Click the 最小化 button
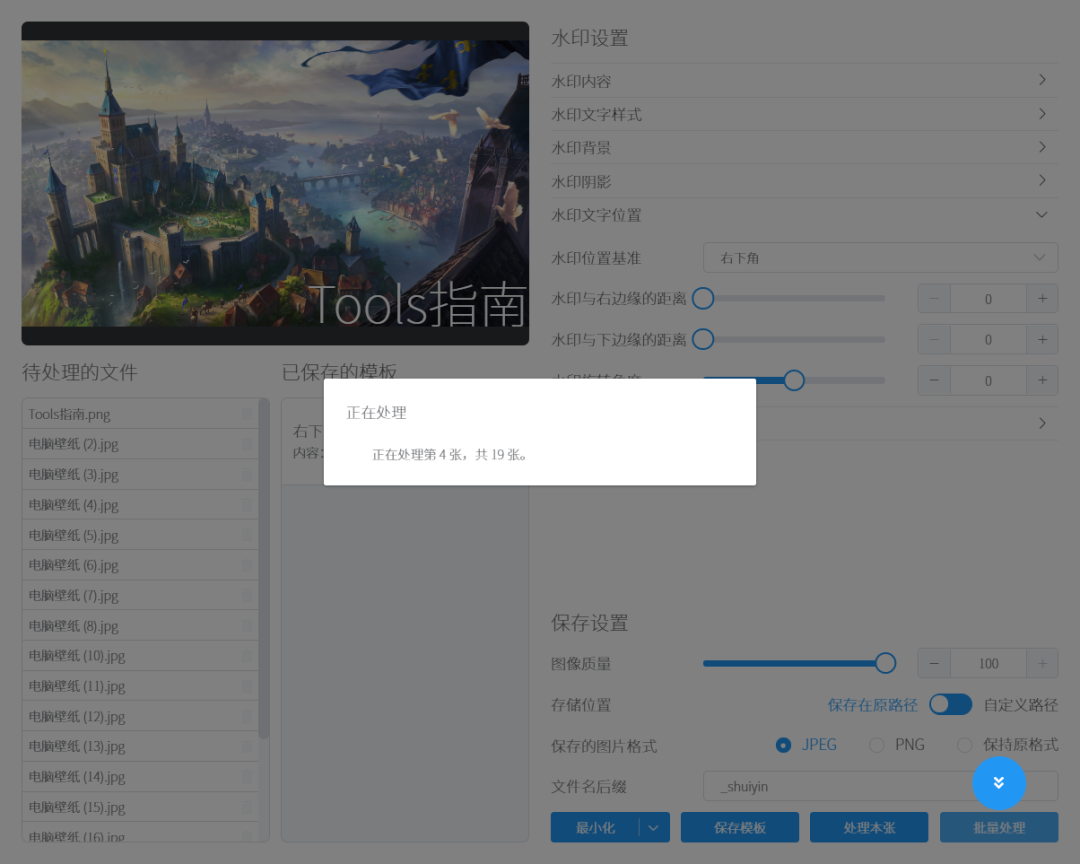 click(x=595, y=827)
